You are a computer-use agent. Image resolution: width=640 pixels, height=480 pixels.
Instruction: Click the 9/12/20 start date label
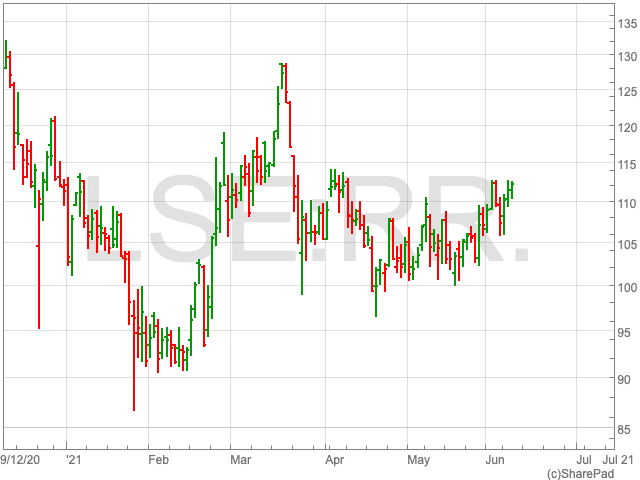pos(21,460)
